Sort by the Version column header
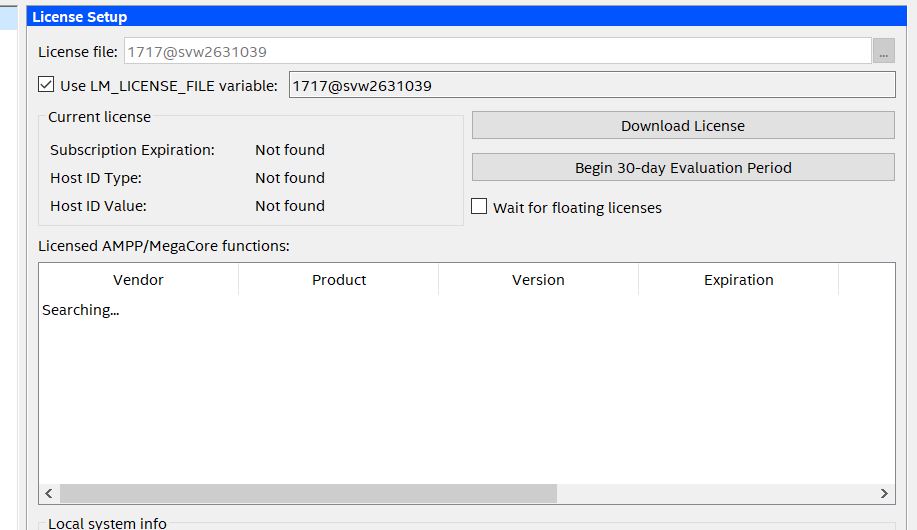 coord(539,280)
